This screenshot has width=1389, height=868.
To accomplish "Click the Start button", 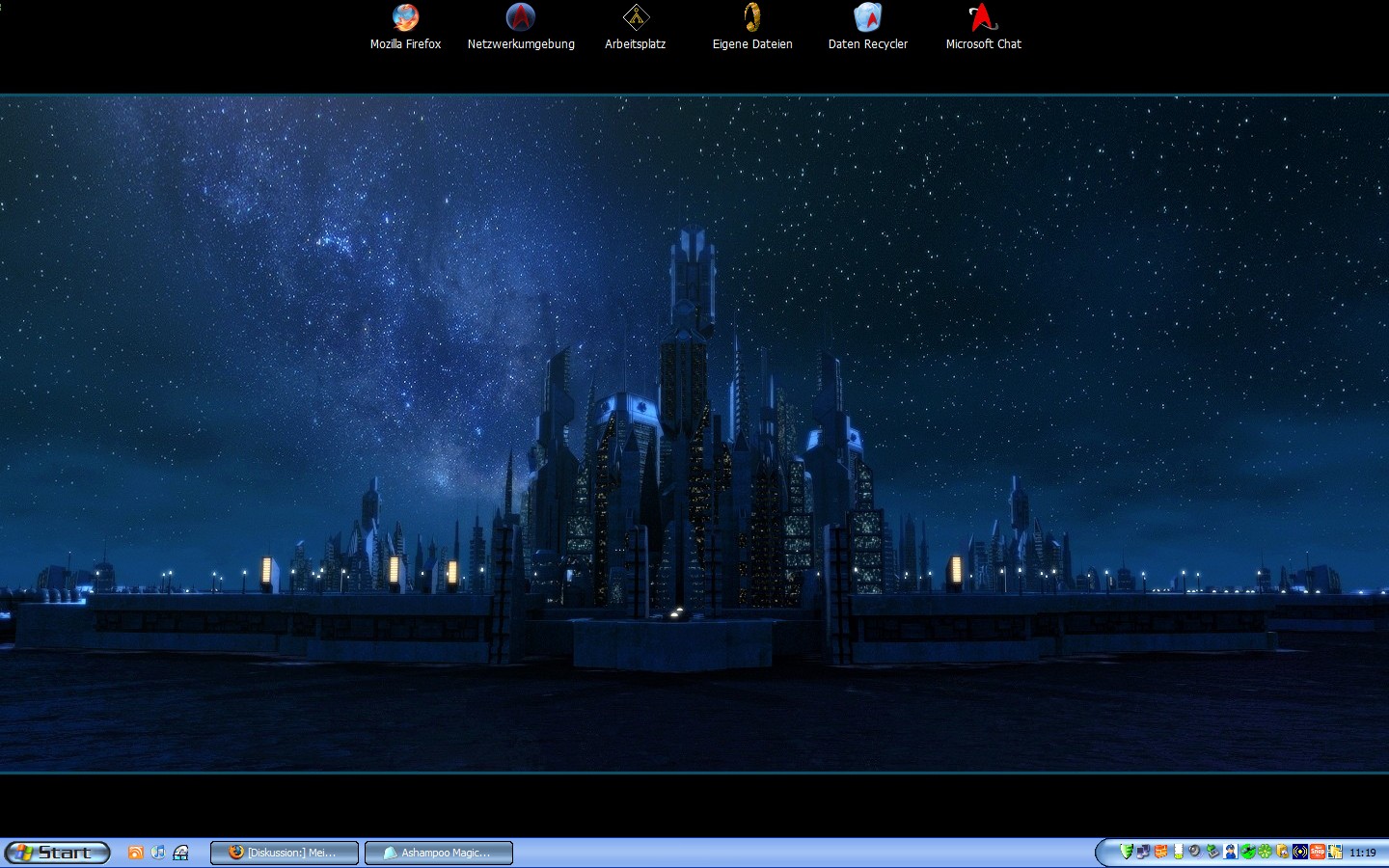I will pos(57,853).
